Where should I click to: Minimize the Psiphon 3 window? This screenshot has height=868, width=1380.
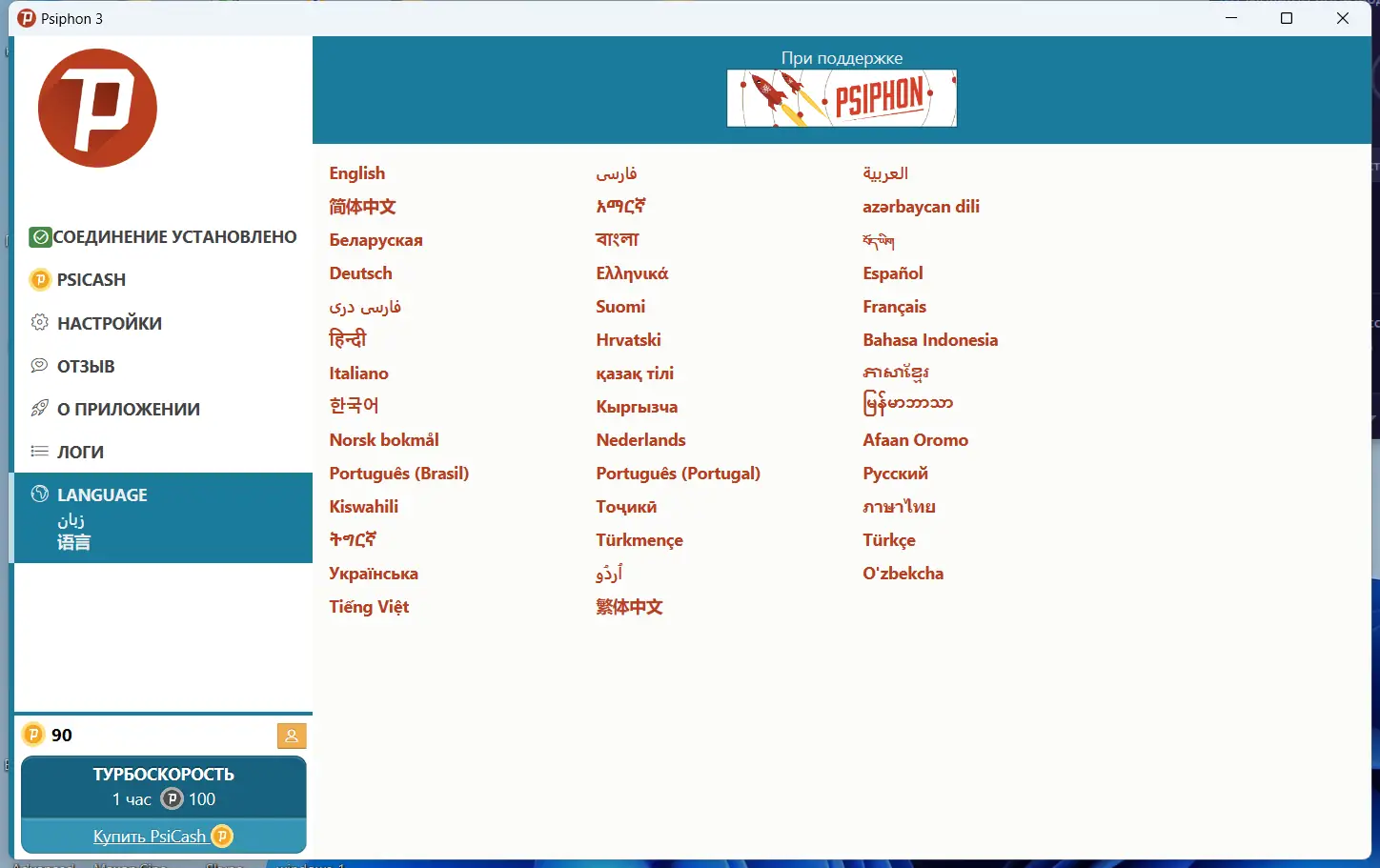(x=1231, y=18)
